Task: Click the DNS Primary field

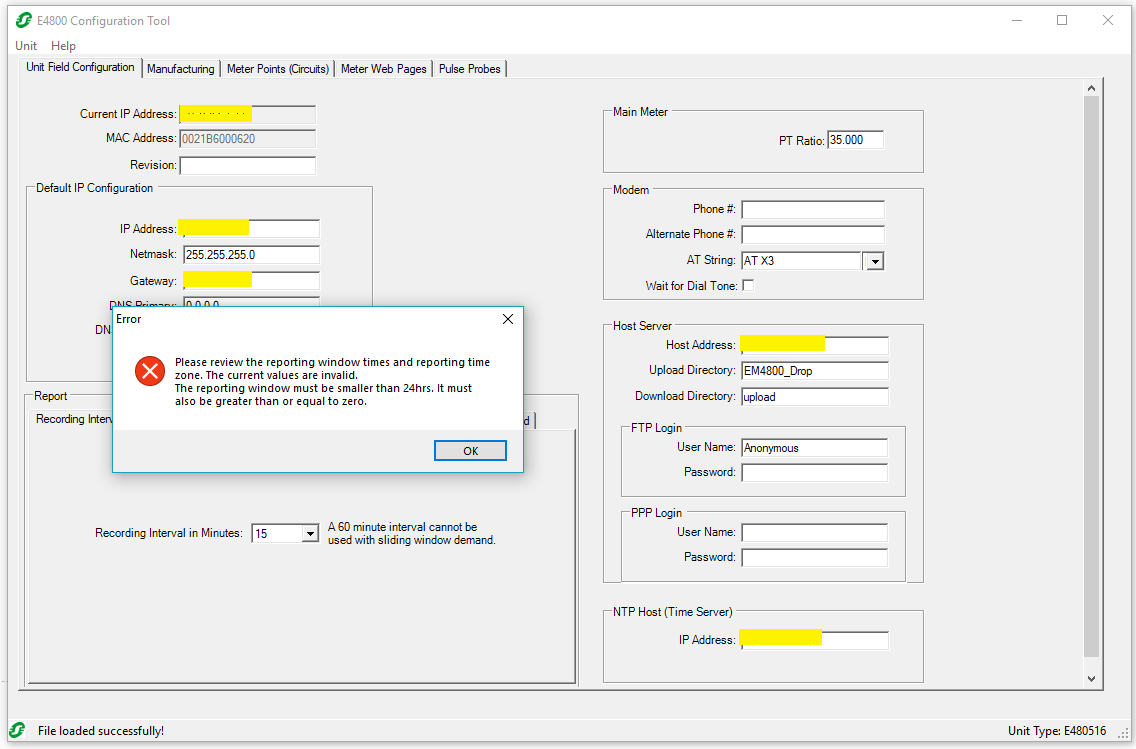Action: tap(251, 303)
